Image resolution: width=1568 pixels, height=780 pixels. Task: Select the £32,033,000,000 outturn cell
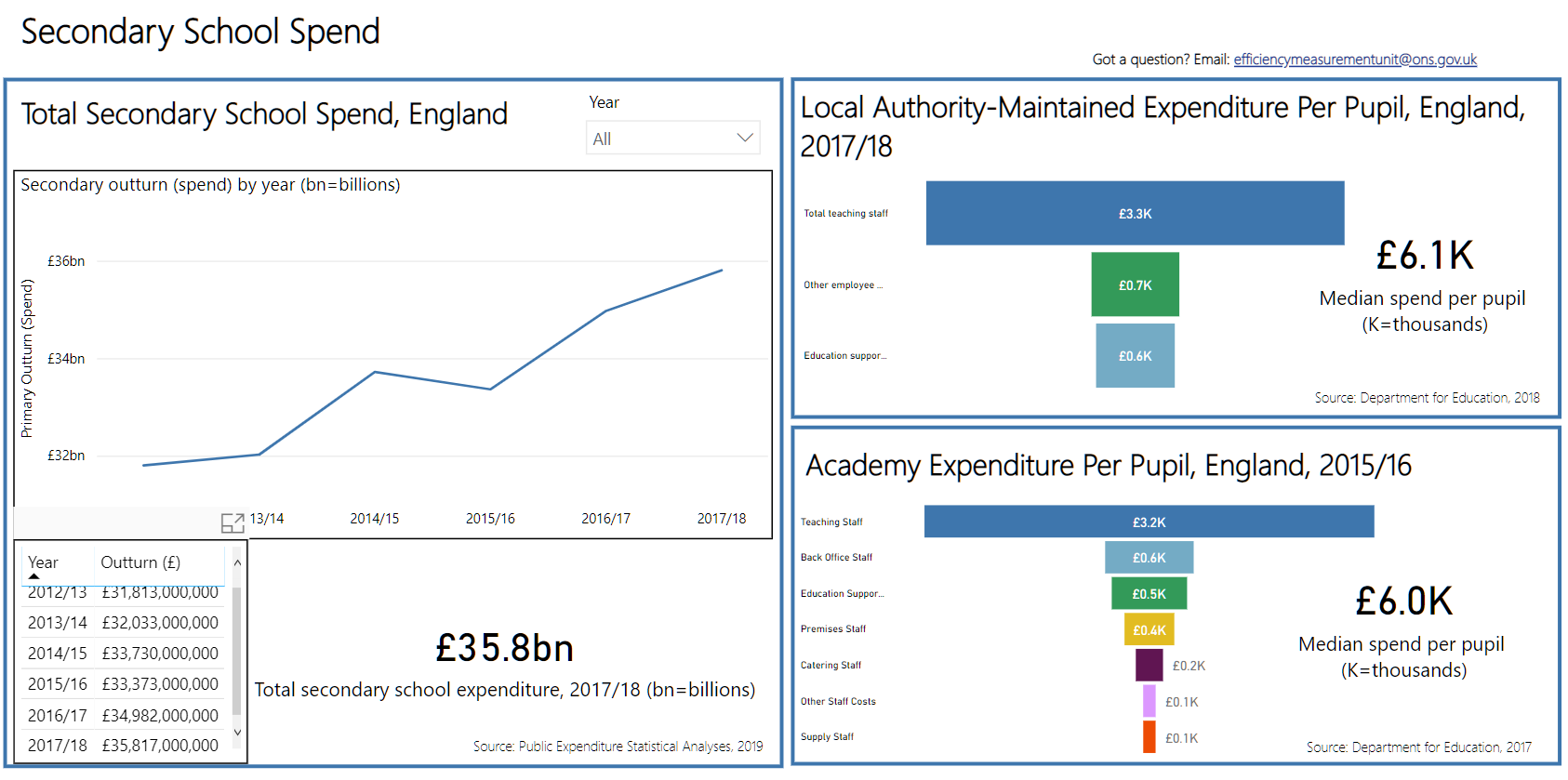point(160,623)
